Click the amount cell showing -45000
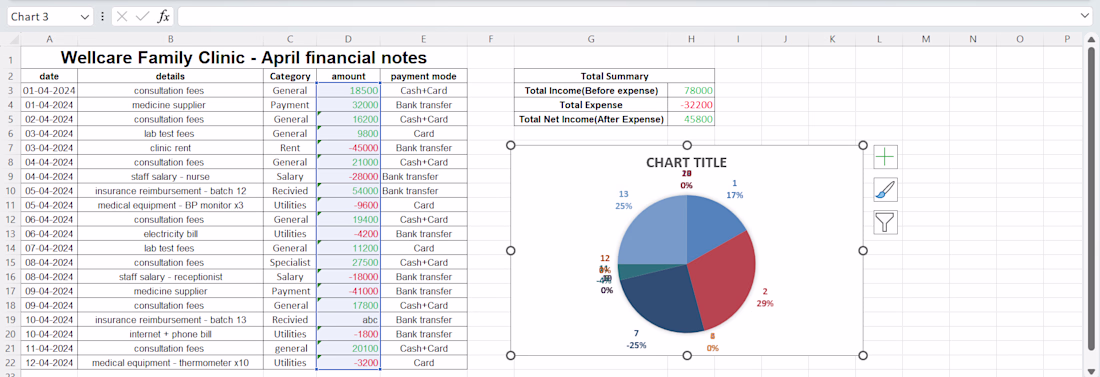Image resolution: width=1100 pixels, height=377 pixels. (x=349, y=148)
